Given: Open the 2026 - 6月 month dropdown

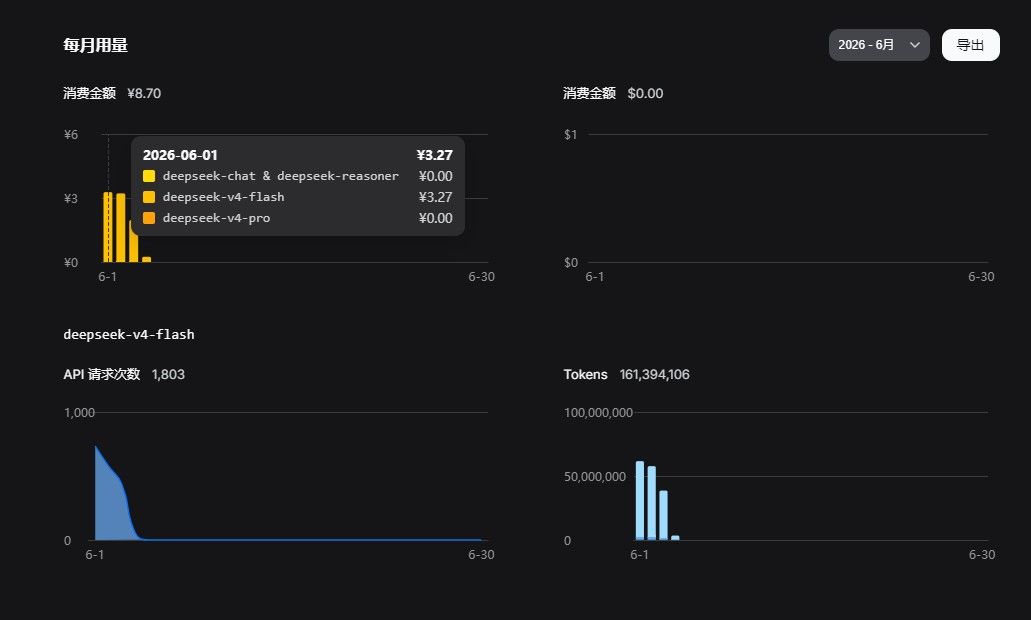Looking at the screenshot, I should (x=879, y=45).
